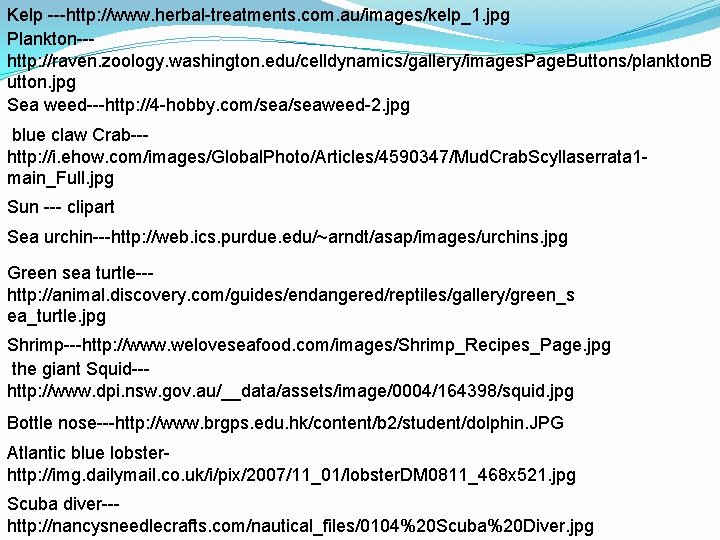
Task: Select the 'Atlantic blue lobster-' label
Action: pyautogui.click(x=88, y=453)
